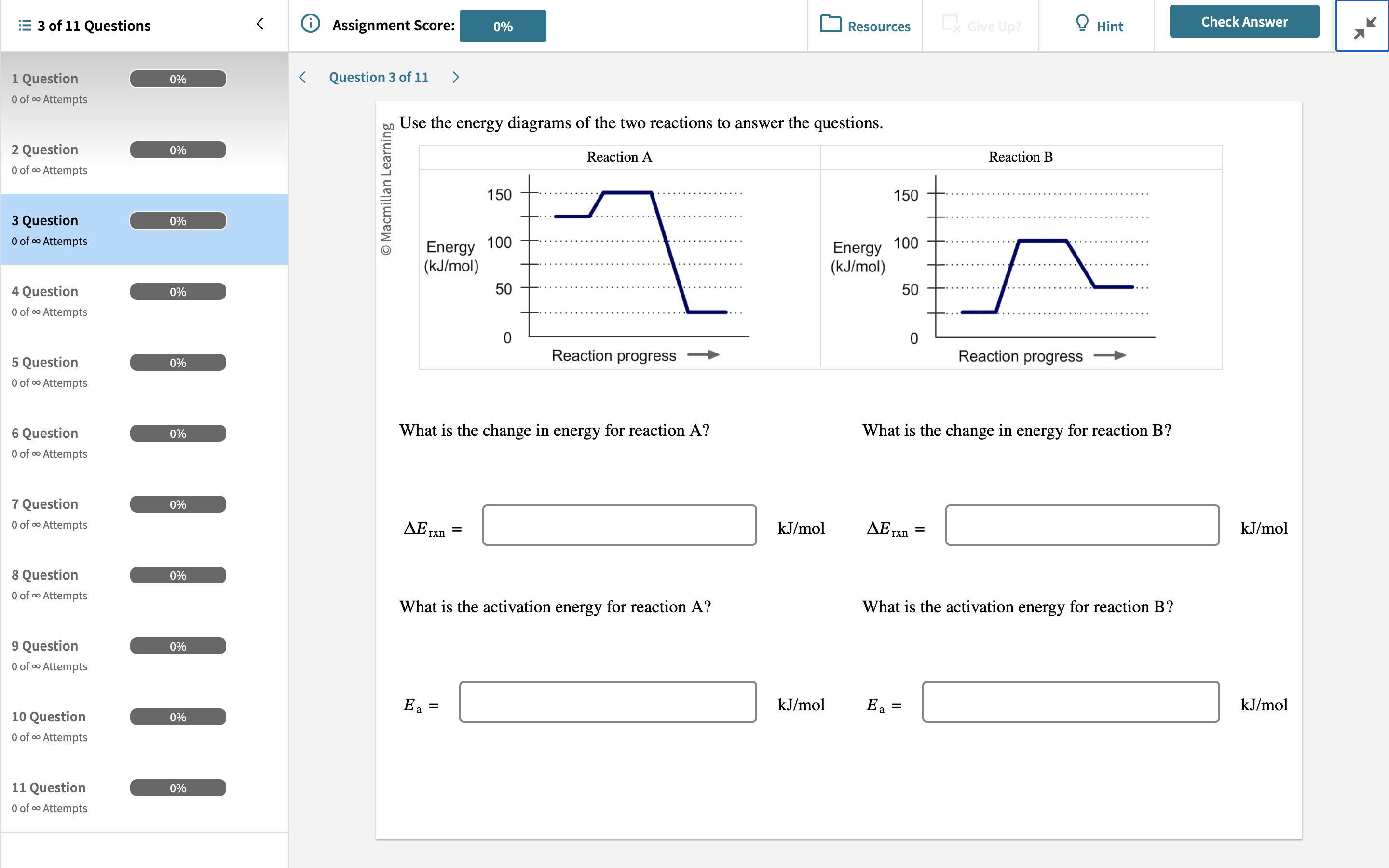
Task: Select 2 Question in the sidebar
Action: click(145, 159)
